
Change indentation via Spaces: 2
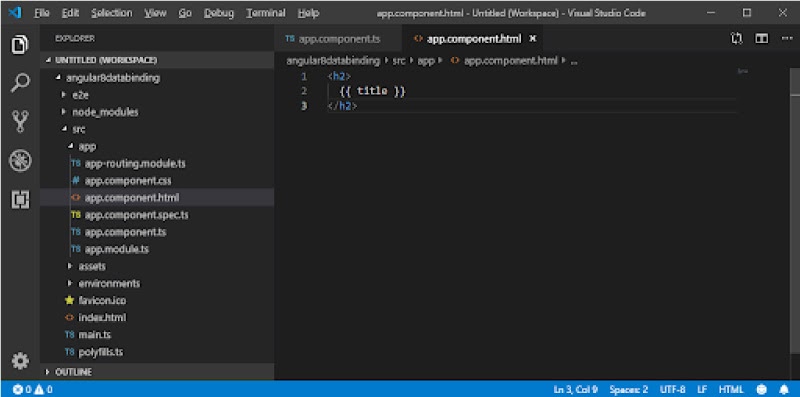click(x=629, y=390)
